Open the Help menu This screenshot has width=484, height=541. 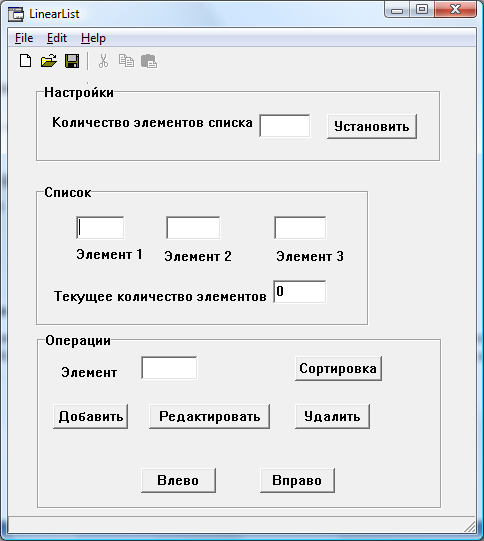tap(93, 38)
